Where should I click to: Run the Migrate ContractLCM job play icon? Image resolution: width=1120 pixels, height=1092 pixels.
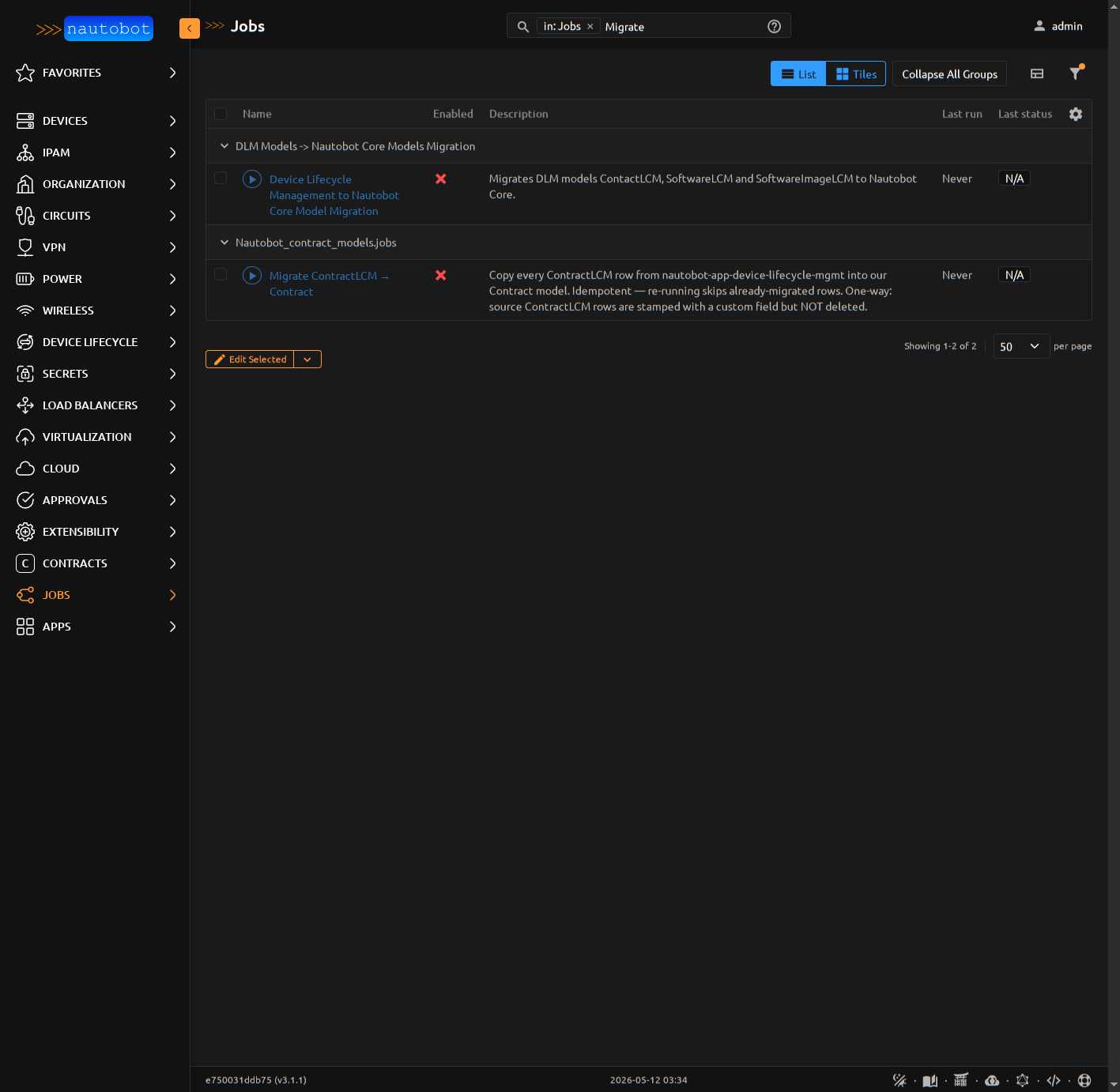coord(252,276)
